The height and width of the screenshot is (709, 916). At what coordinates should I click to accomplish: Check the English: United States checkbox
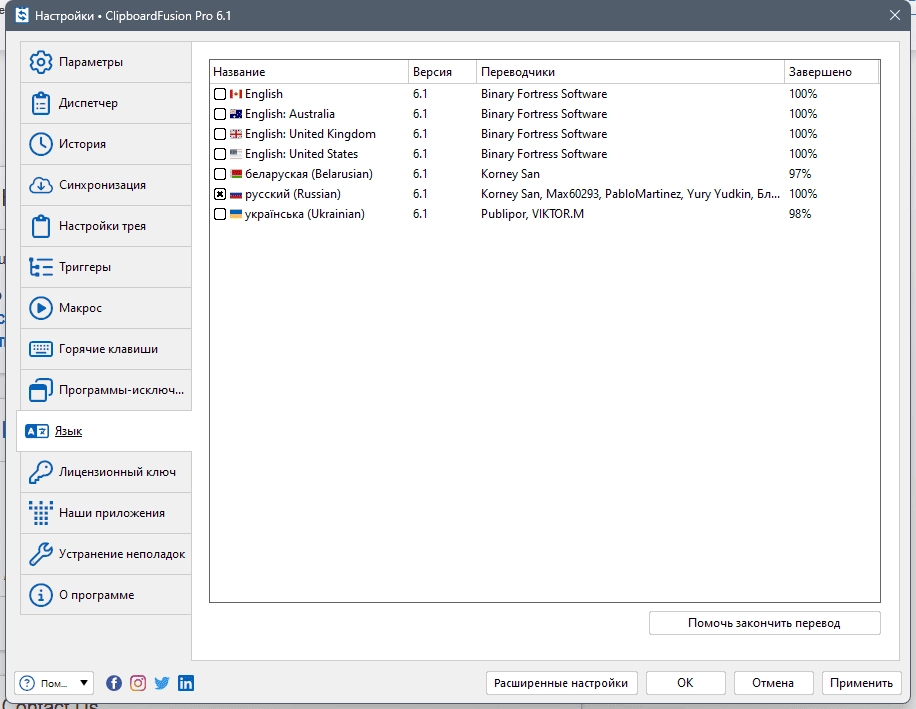(220, 154)
